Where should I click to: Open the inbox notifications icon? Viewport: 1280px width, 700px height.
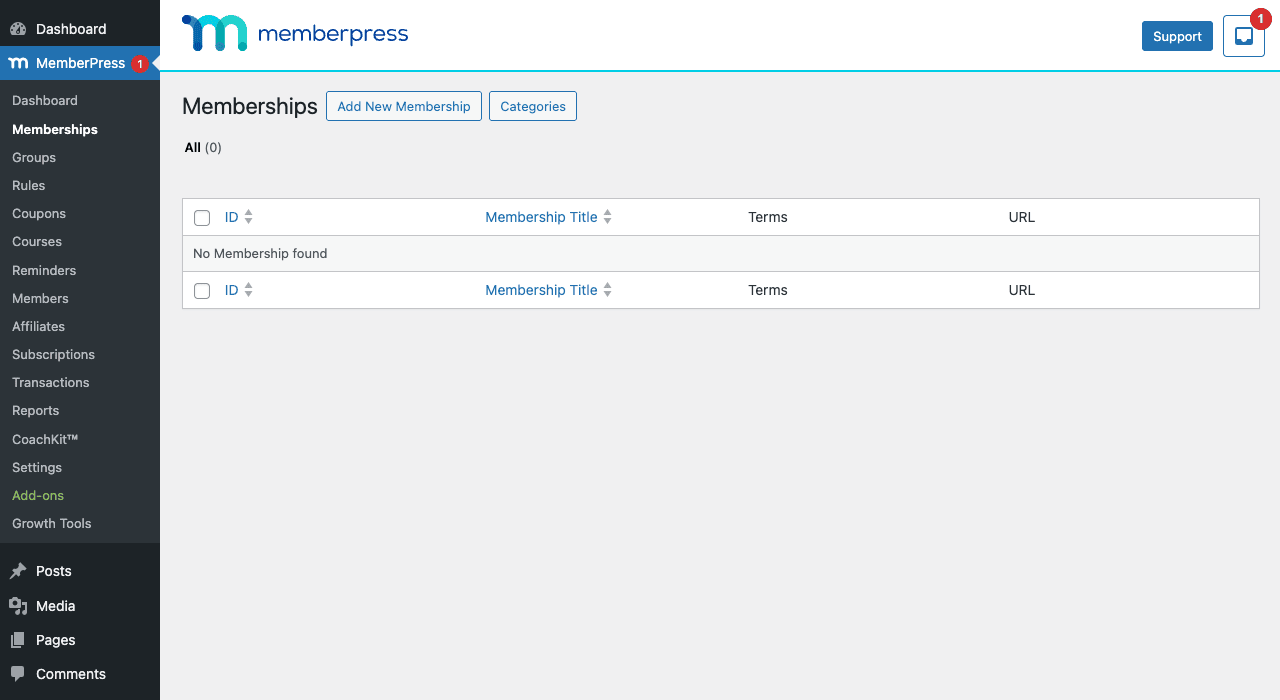[x=1244, y=36]
